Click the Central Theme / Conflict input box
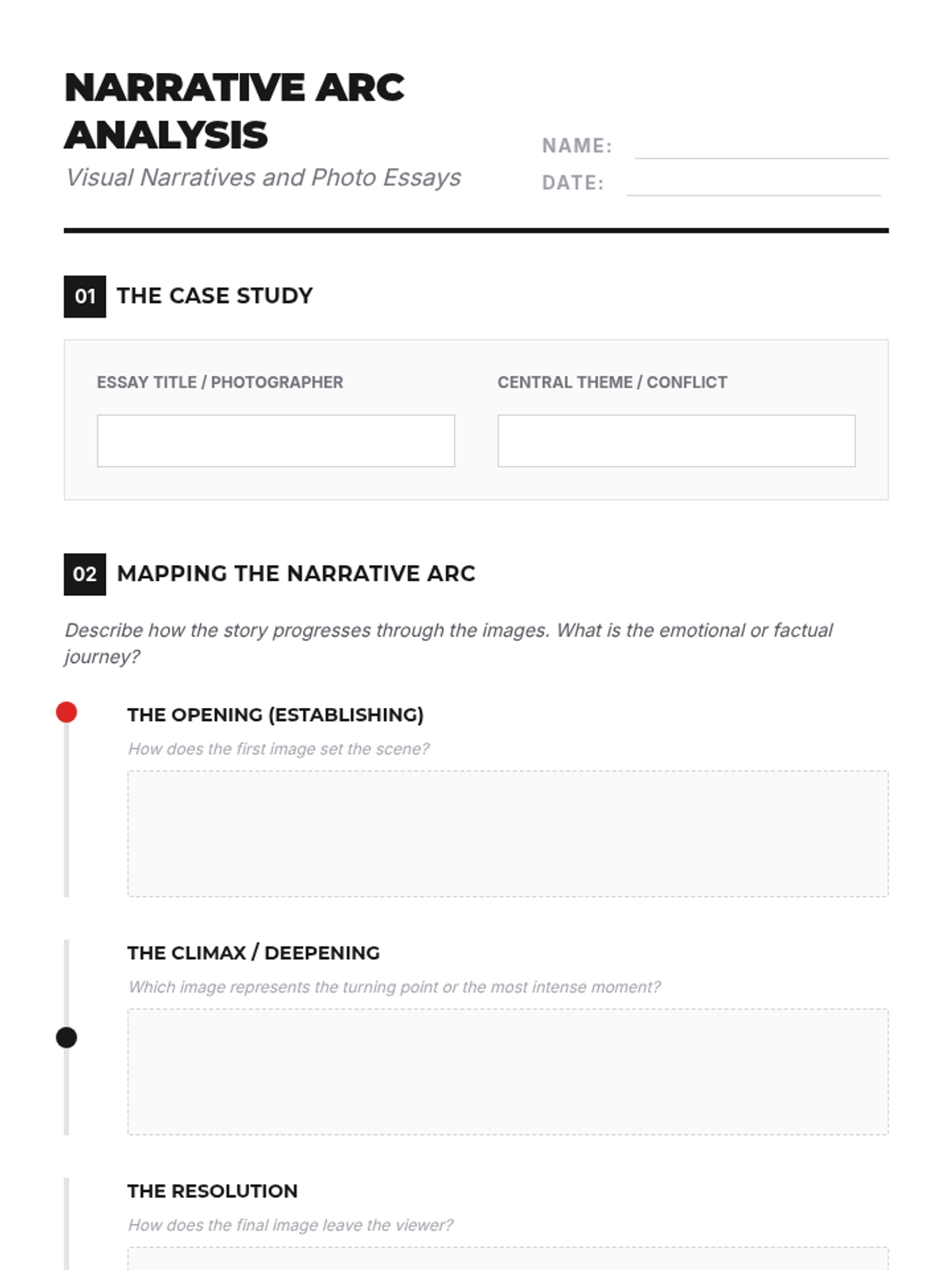Image resolution: width=952 pixels, height=1270 pixels. (676, 441)
